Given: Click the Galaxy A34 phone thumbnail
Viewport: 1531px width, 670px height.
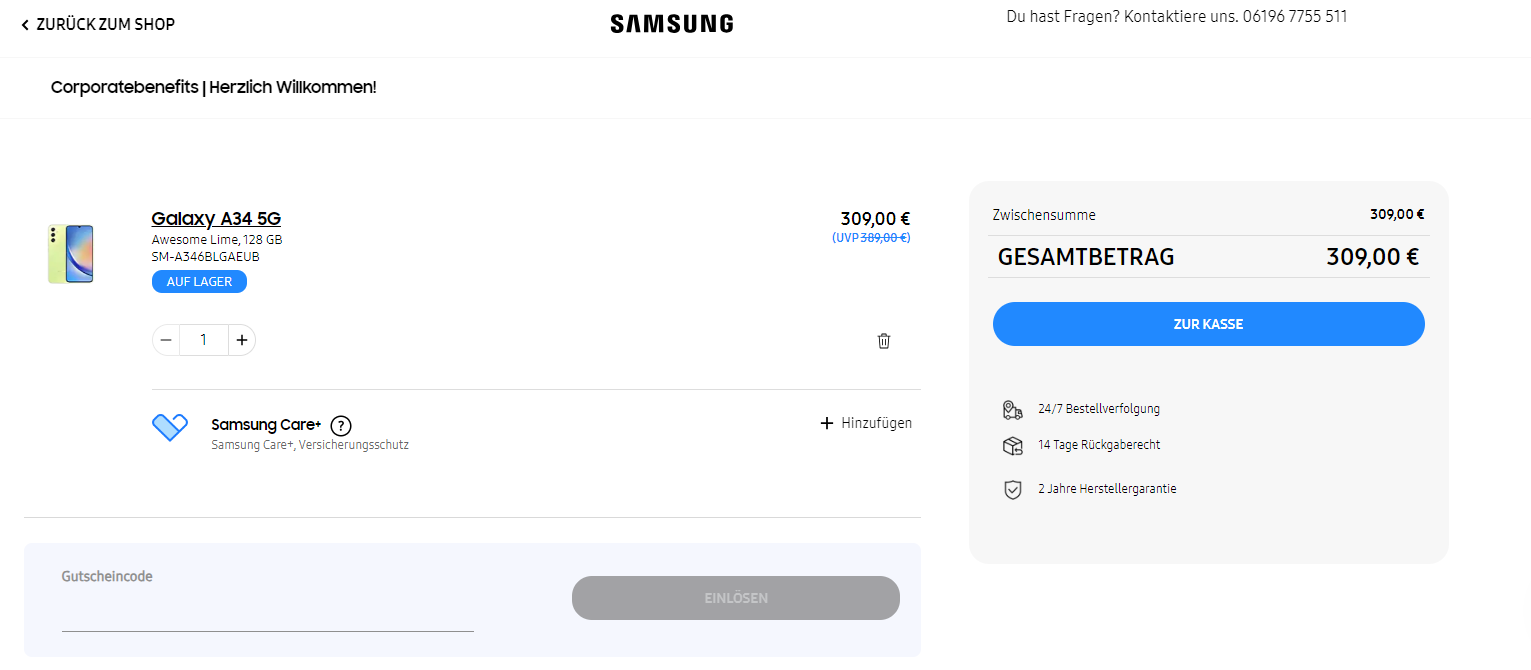Looking at the screenshot, I should (70, 254).
